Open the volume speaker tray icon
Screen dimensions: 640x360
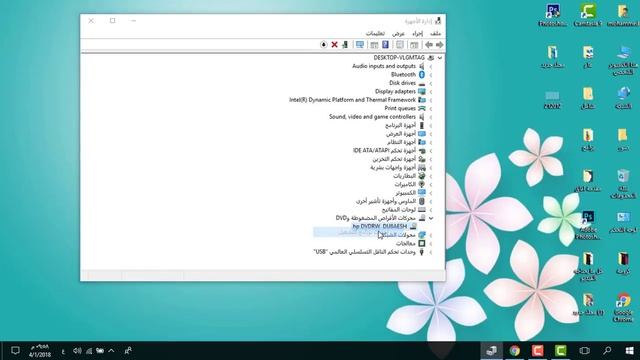coord(77,351)
